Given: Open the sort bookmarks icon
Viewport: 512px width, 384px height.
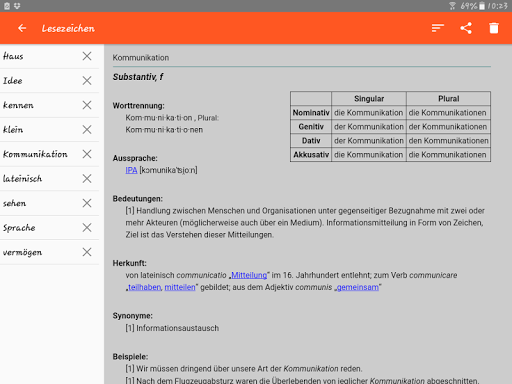Looking at the screenshot, I should tap(438, 28).
